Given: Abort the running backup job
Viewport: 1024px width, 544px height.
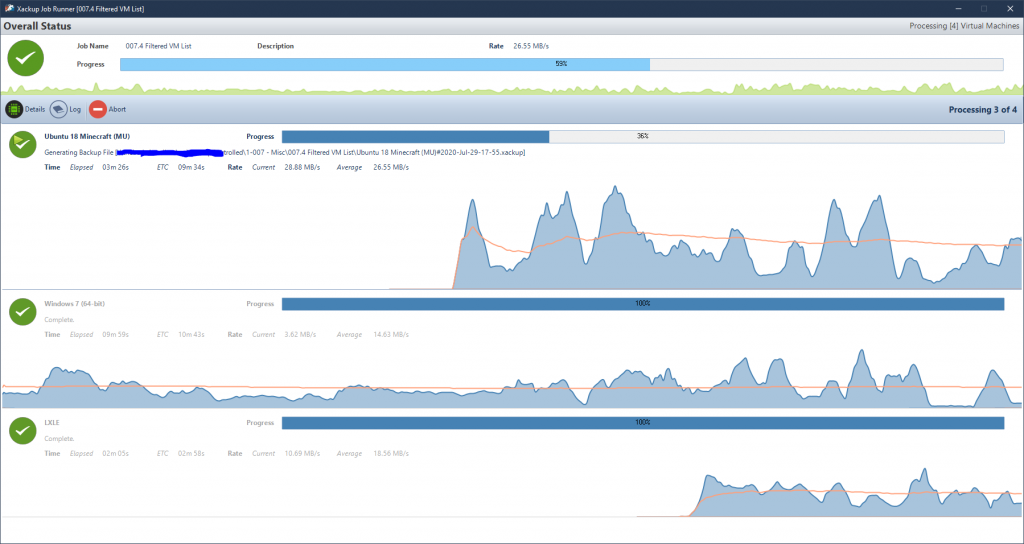Looking at the screenshot, I should (107, 109).
